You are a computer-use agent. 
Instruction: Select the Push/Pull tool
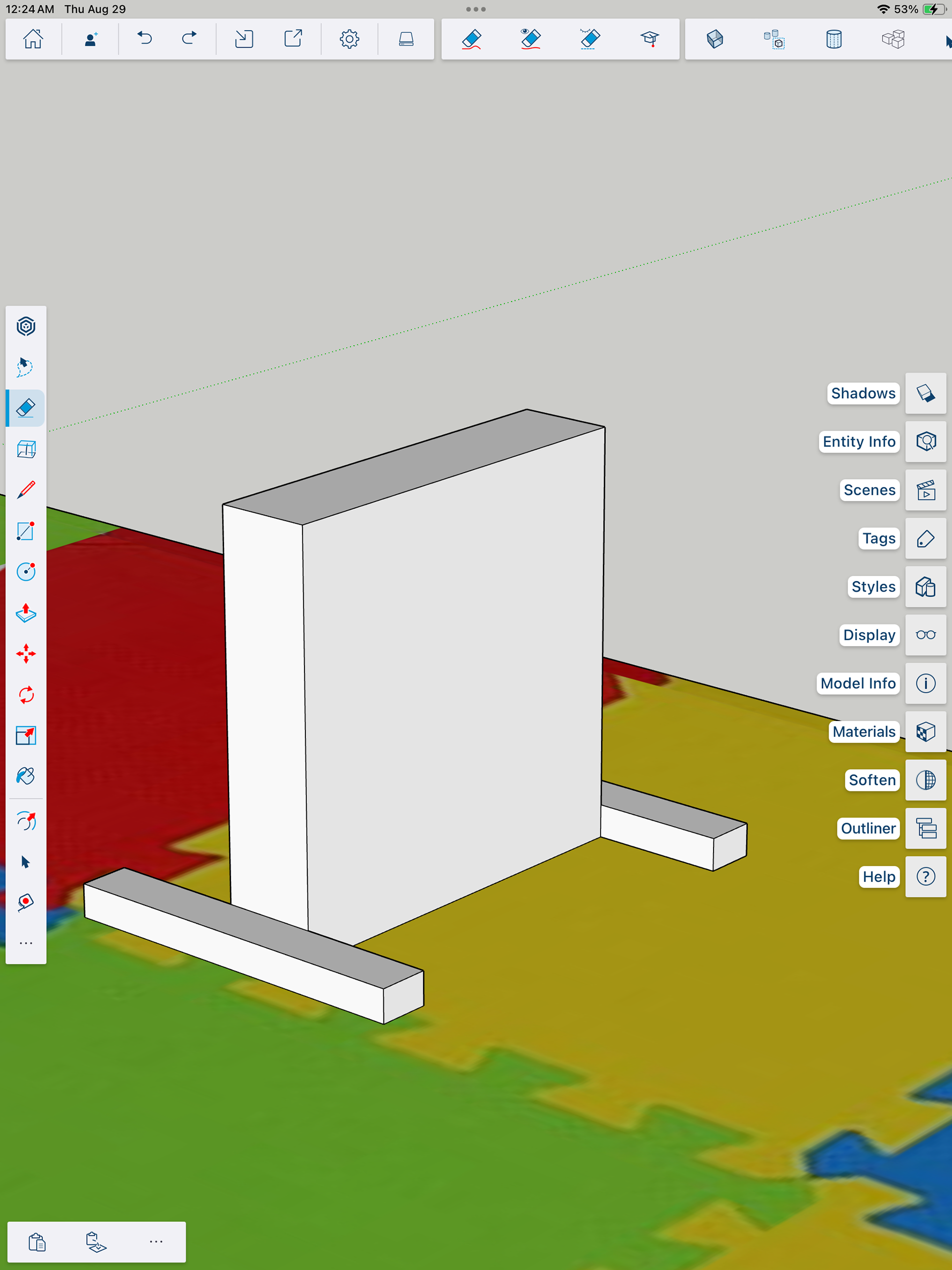[26, 613]
